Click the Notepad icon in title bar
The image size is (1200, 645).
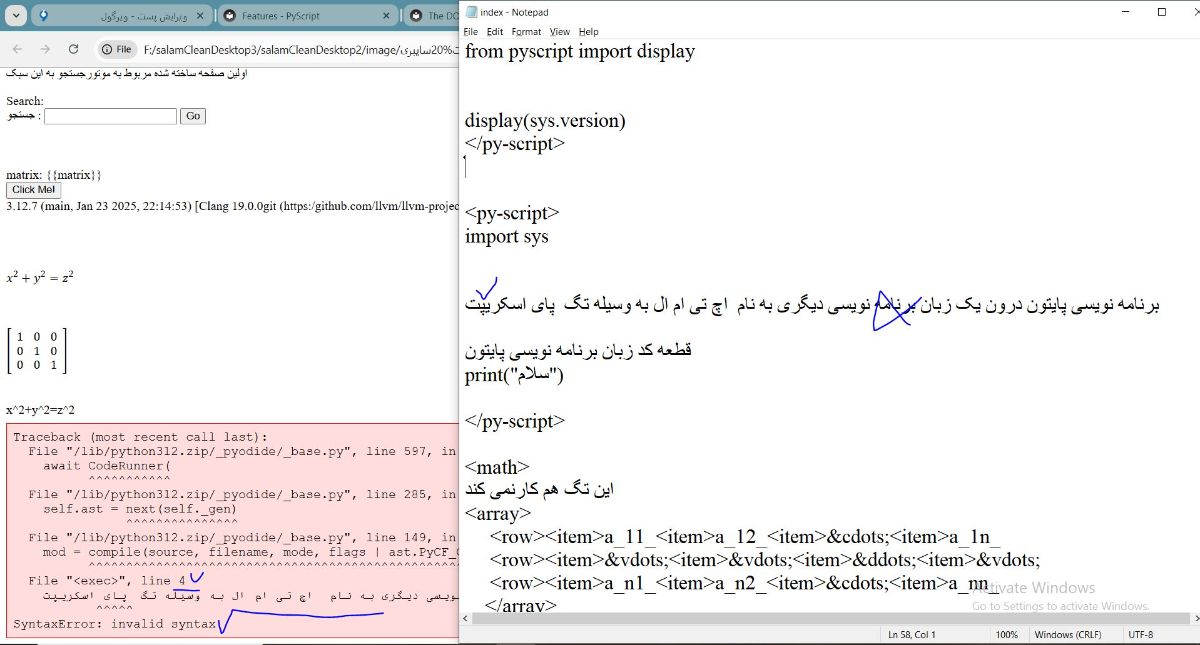pos(470,12)
